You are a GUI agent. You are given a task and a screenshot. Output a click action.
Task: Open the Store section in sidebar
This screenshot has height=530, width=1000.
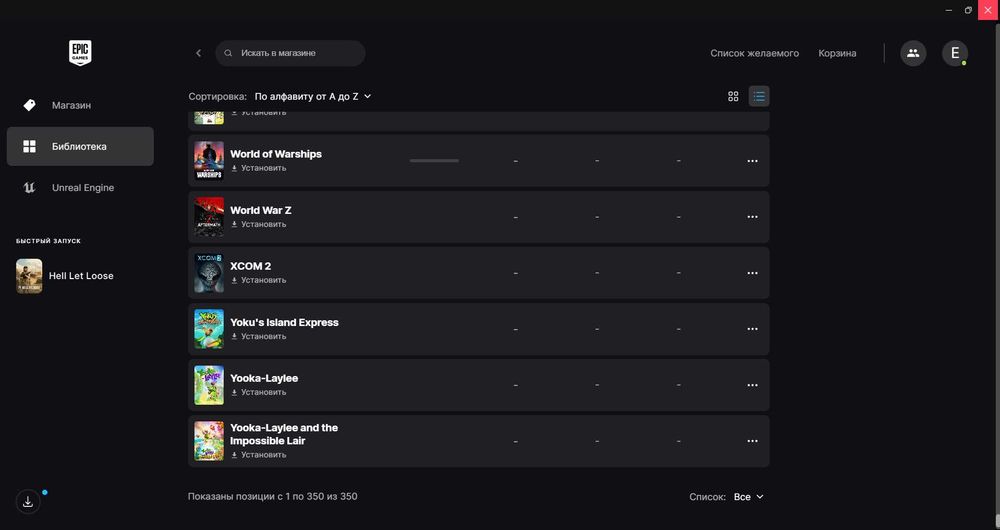pos(71,105)
